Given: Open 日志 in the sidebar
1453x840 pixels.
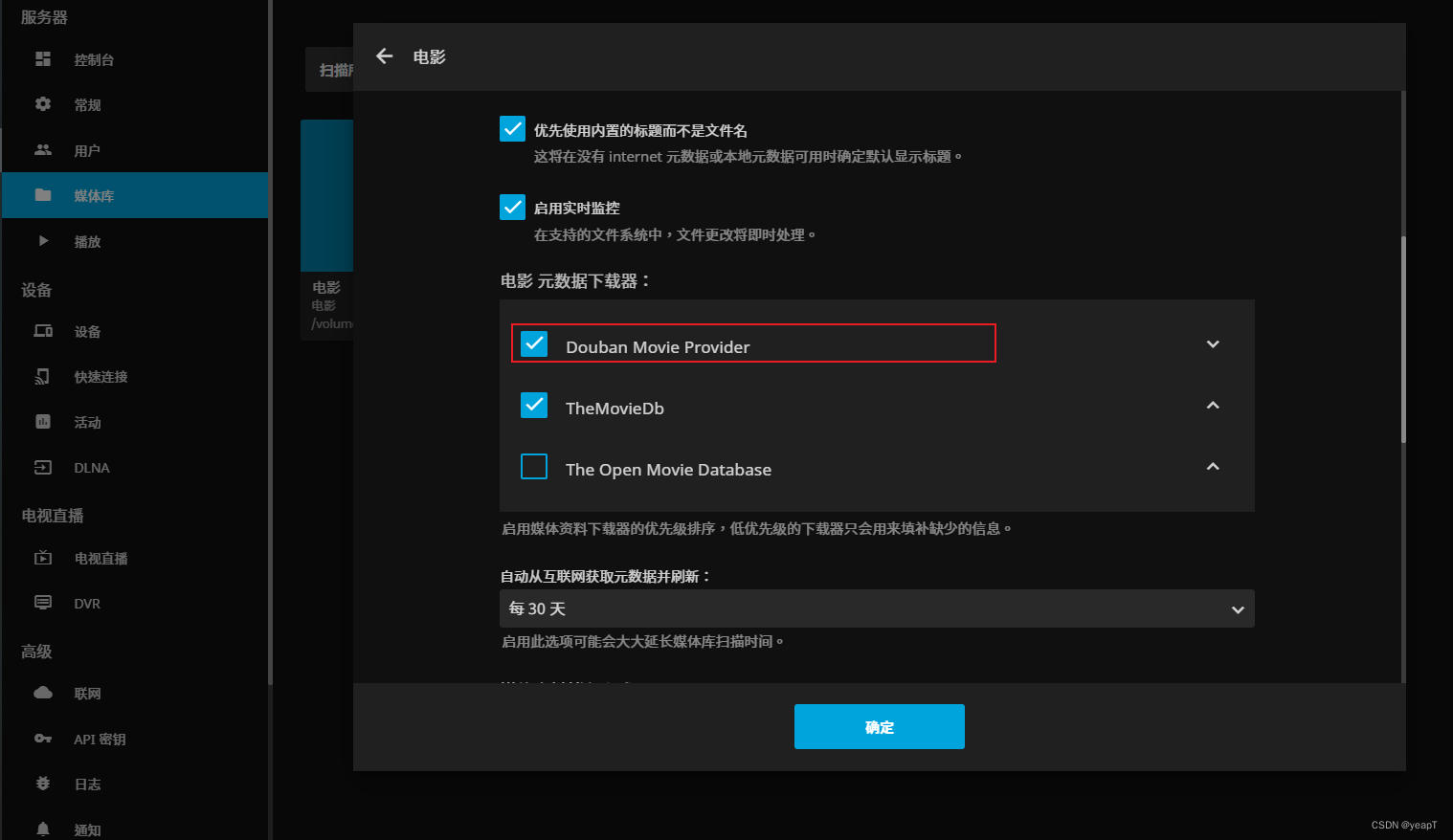Looking at the screenshot, I should (135, 785).
